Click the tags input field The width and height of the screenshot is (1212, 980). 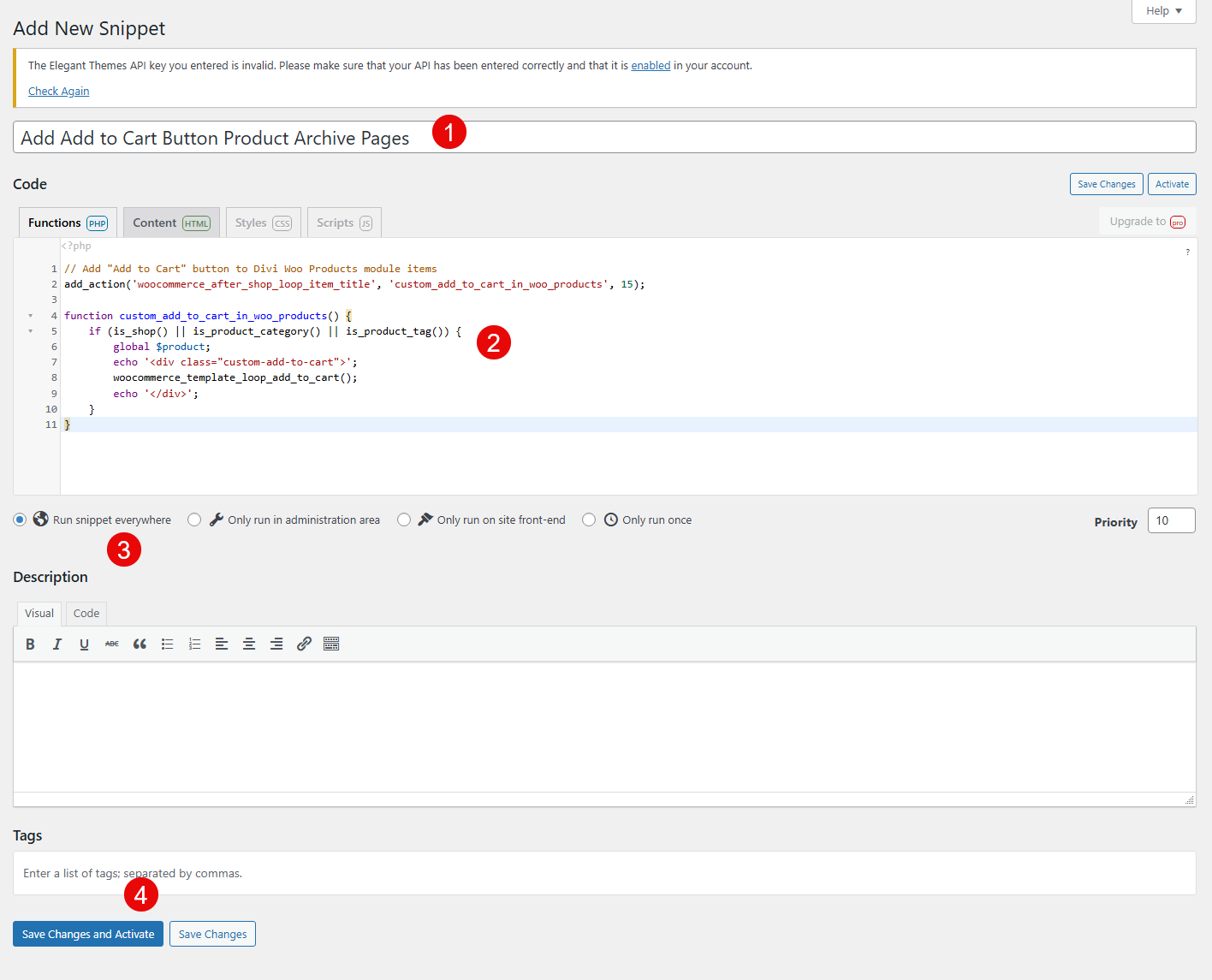[x=604, y=873]
